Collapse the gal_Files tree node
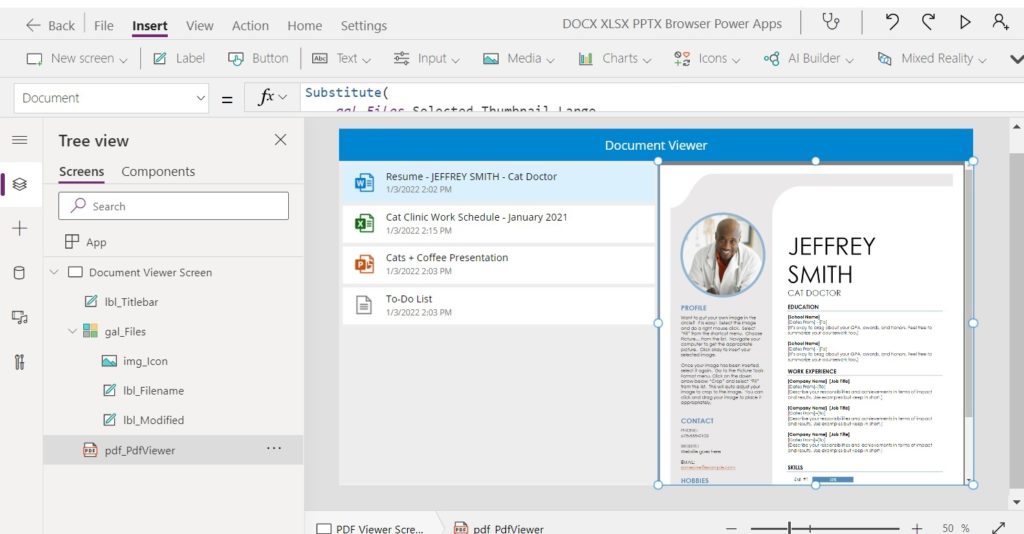 [x=72, y=332]
